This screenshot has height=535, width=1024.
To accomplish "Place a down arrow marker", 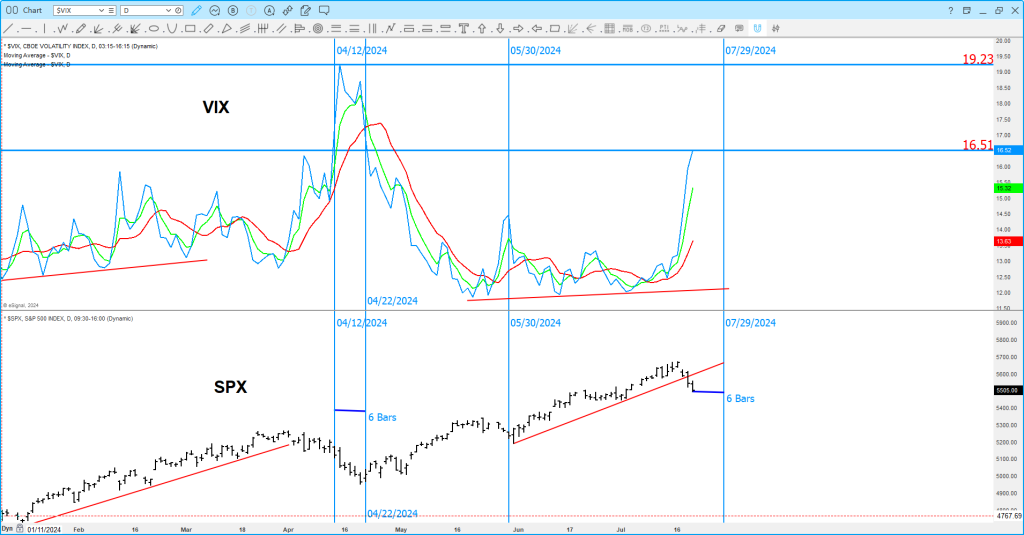I will coord(500,29).
